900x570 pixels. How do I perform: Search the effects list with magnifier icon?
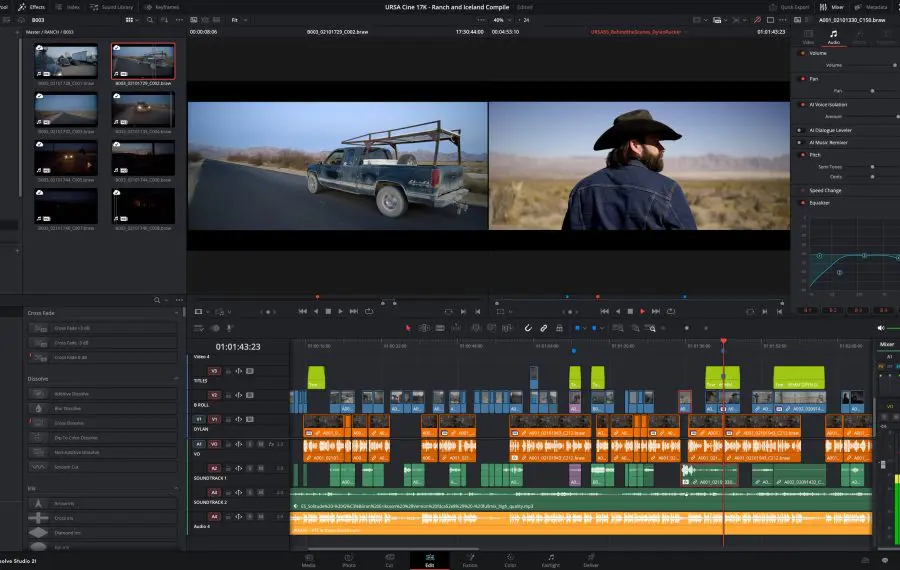coord(156,300)
